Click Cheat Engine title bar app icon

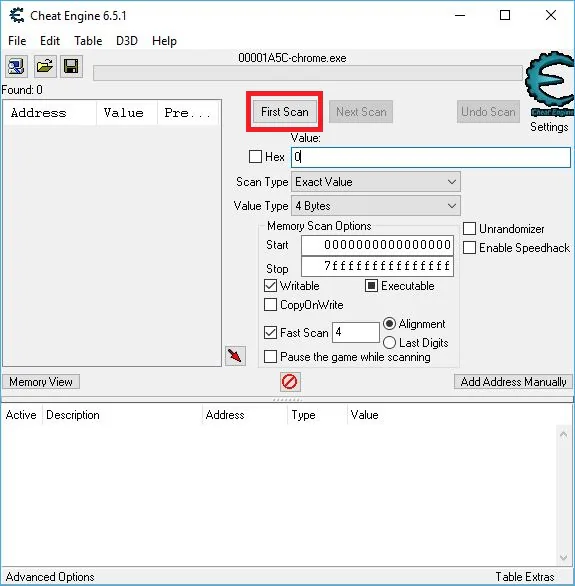click(x=16, y=15)
